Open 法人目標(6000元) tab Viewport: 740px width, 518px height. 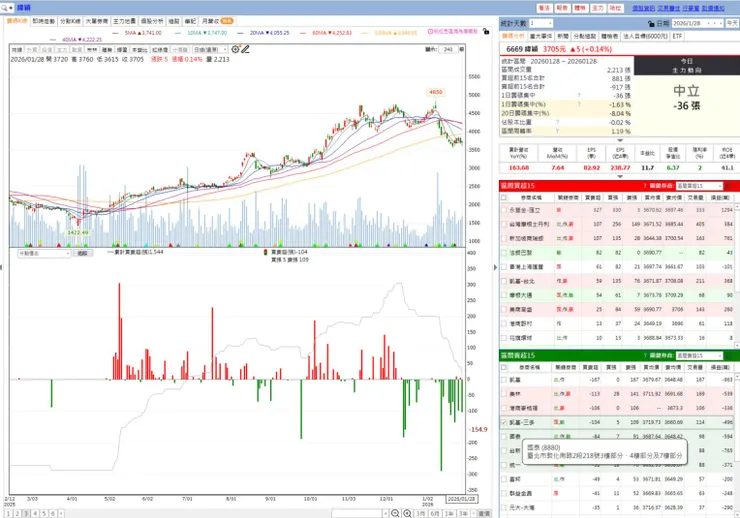(x=645, y=36)
